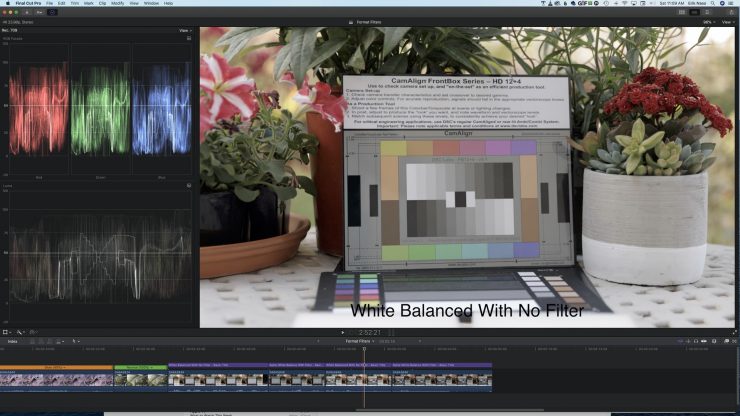The image size is (740, 416).
Task: Open Luma scope settings icon
Action: (x=189, y=185)
